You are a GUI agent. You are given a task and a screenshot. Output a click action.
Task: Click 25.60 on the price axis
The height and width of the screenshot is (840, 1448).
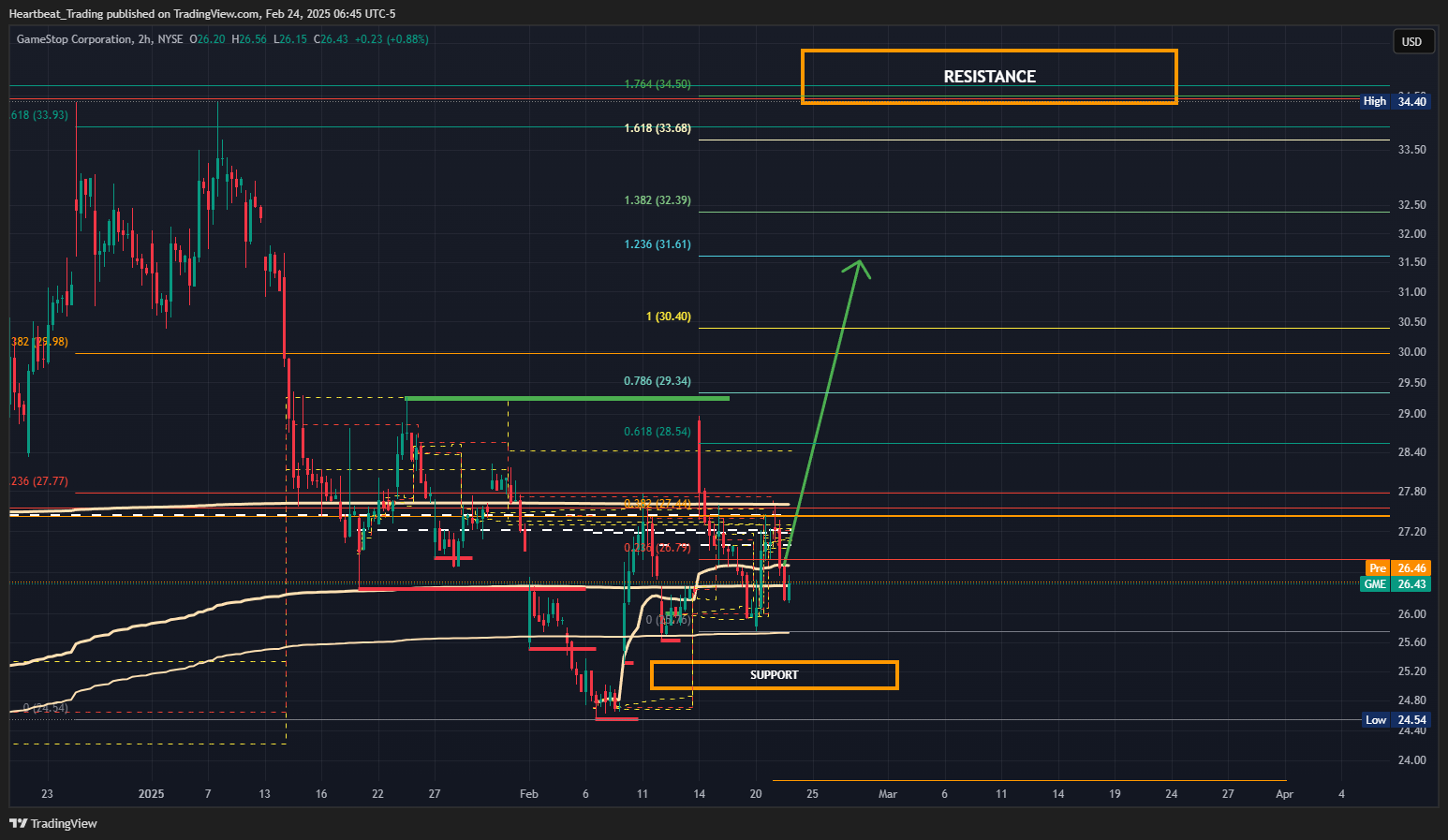click(1411, 642)
